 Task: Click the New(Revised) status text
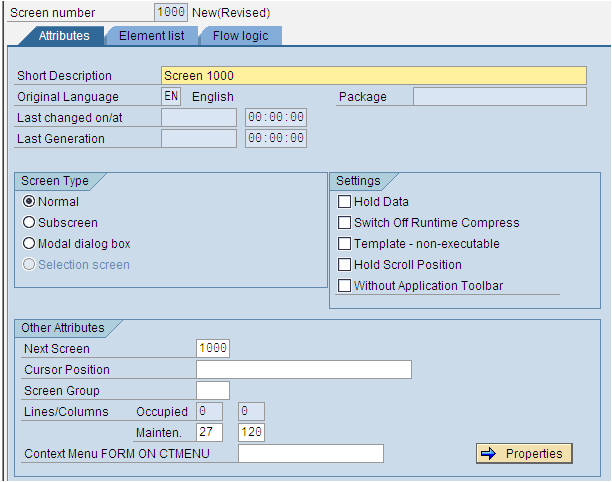231,13
